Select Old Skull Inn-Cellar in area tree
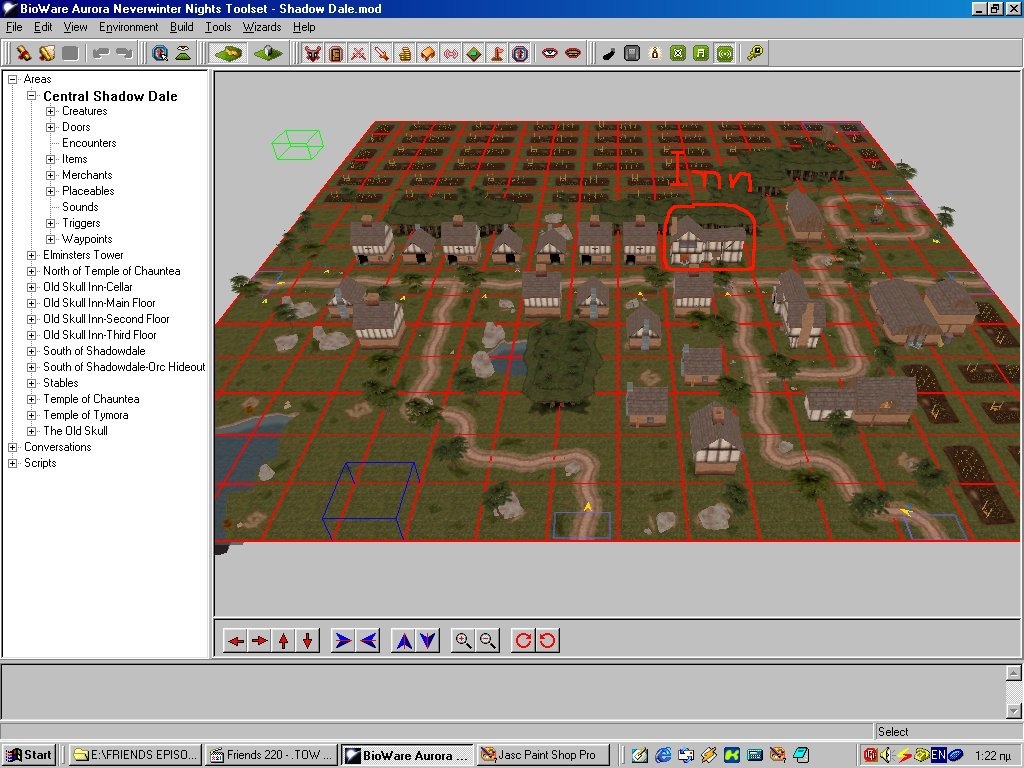Viewport: 1024px width, 768px height. (x=87, y=287)
